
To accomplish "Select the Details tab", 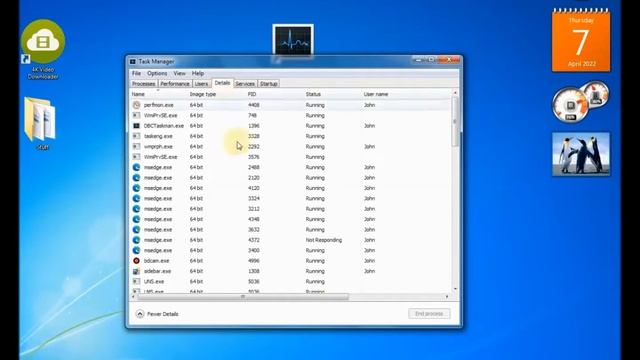I will (x=222, y=83).
